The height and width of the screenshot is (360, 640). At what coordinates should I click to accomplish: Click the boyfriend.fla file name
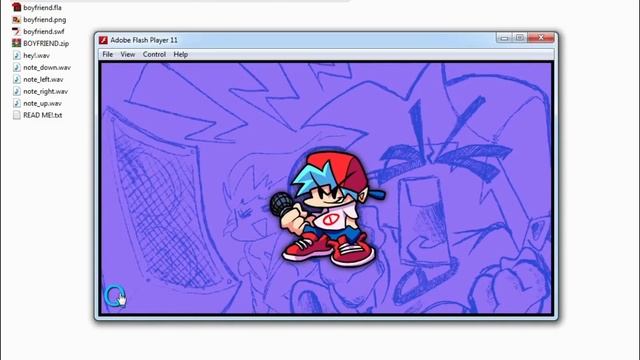click(42, 8)
